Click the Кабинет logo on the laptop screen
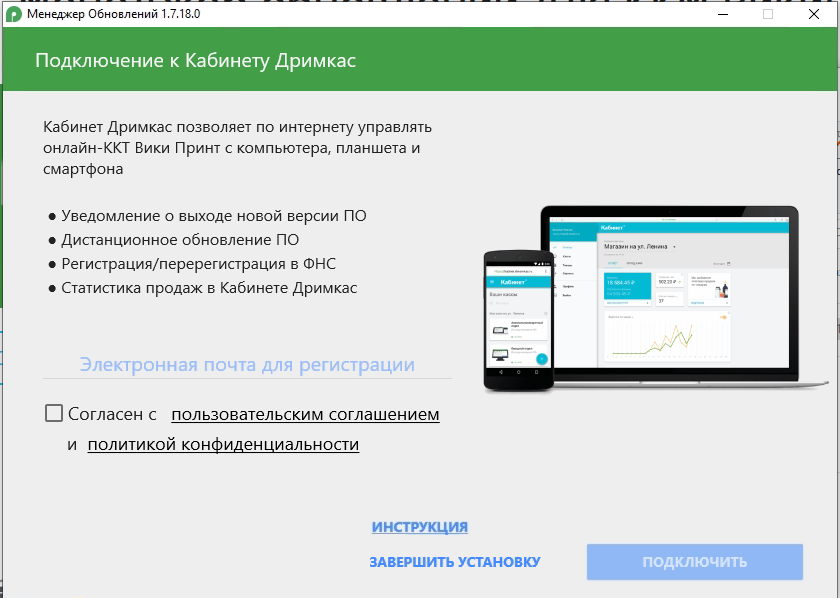 [x=612, y=228]
